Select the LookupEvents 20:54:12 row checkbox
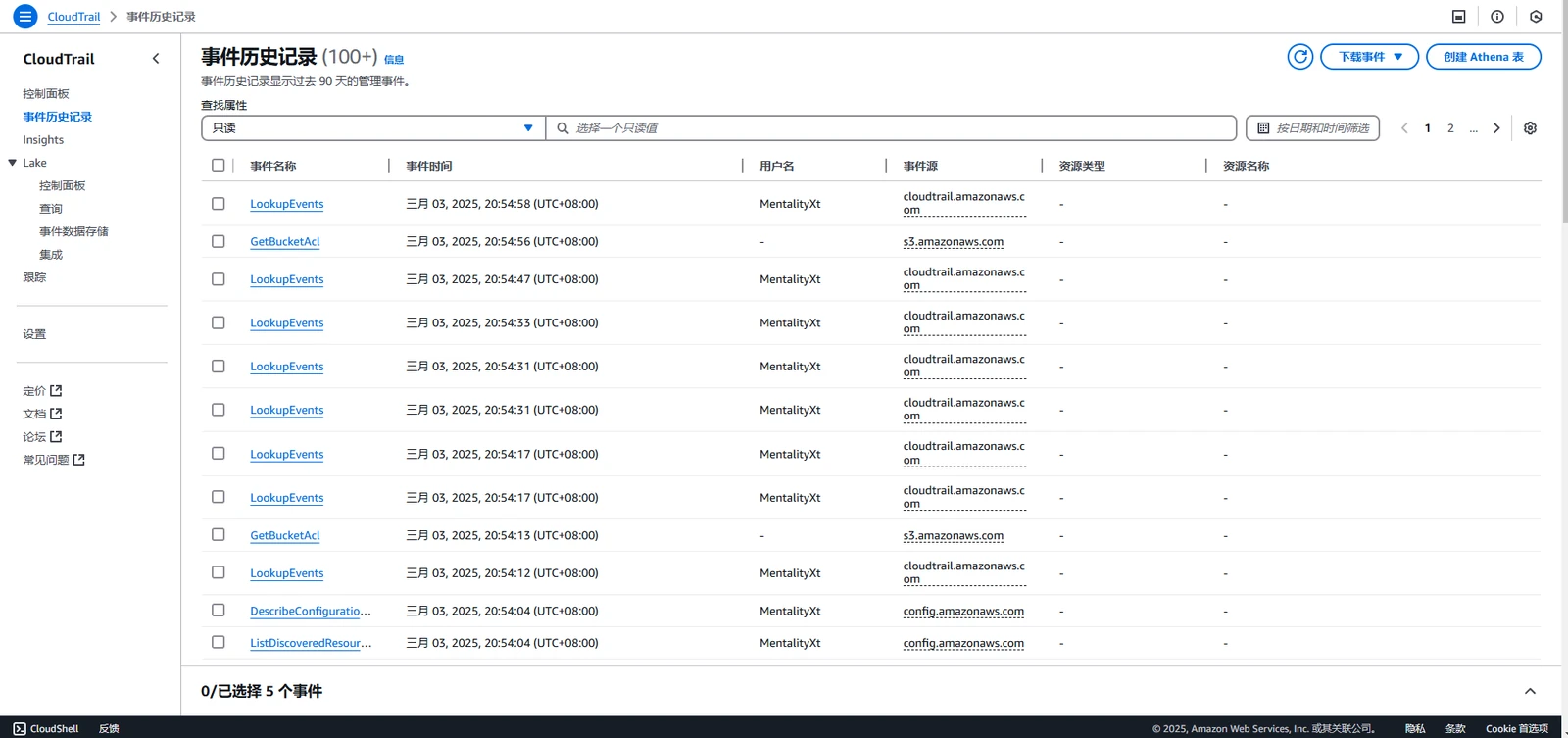This screenshot has width=1568, height=738. (218, 572)
